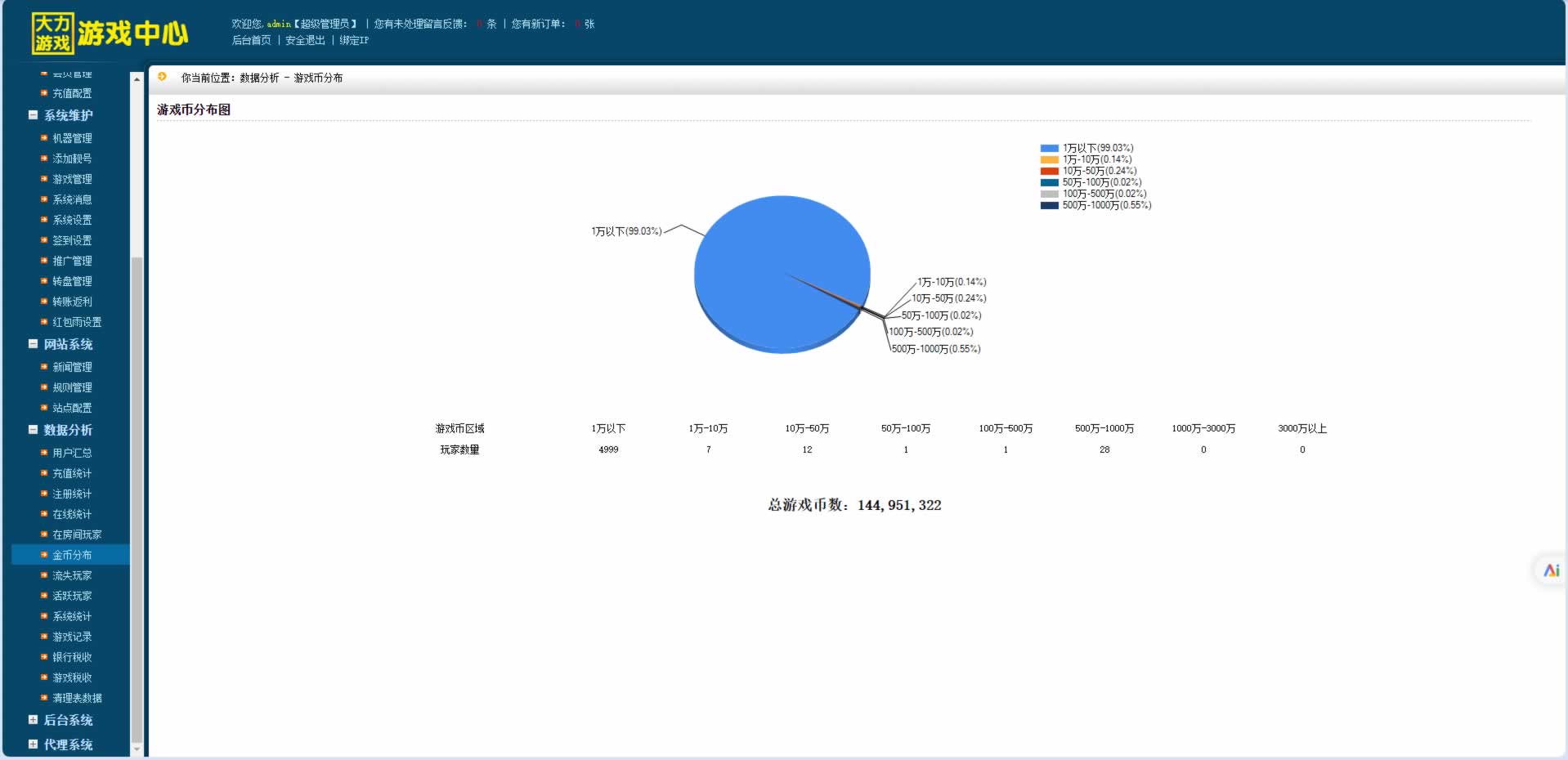Click the orange arrow icon beside 游戏记录
Screen dimensions: 1568x760
click(44, 637)
